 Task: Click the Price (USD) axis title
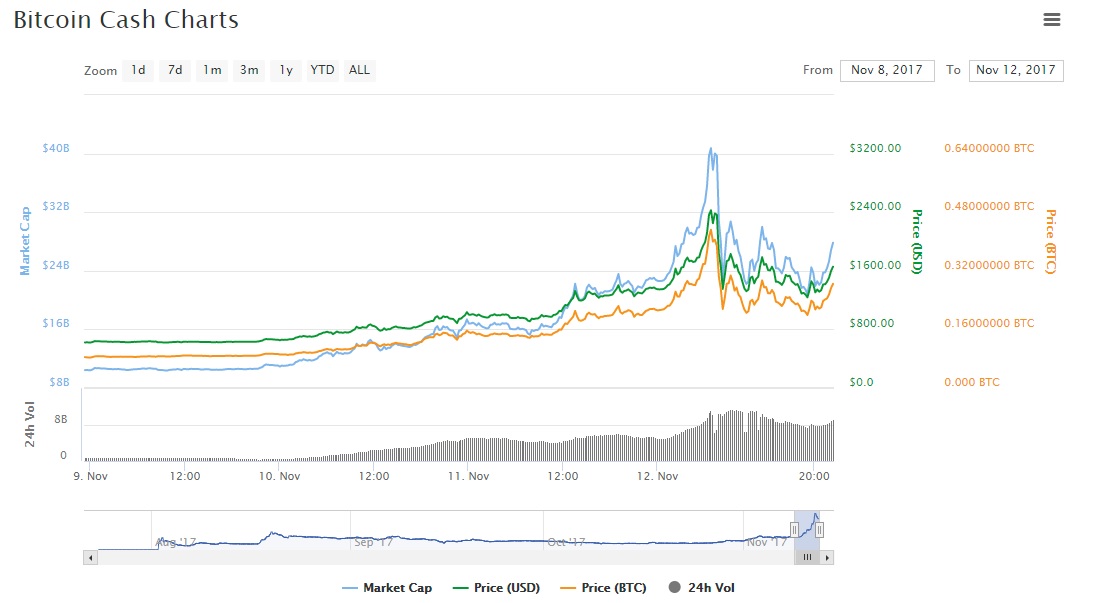(x=917, y=242)
